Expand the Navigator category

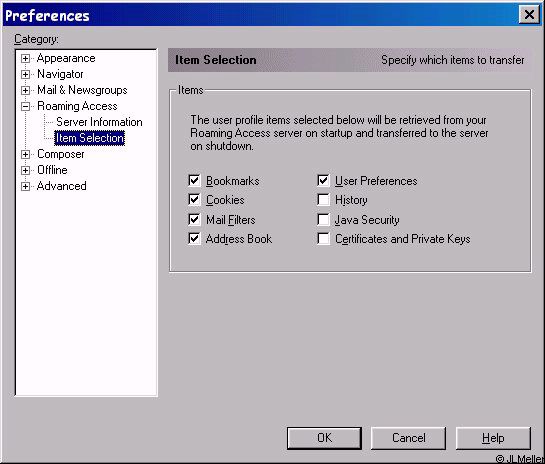[x=25, y=74]
